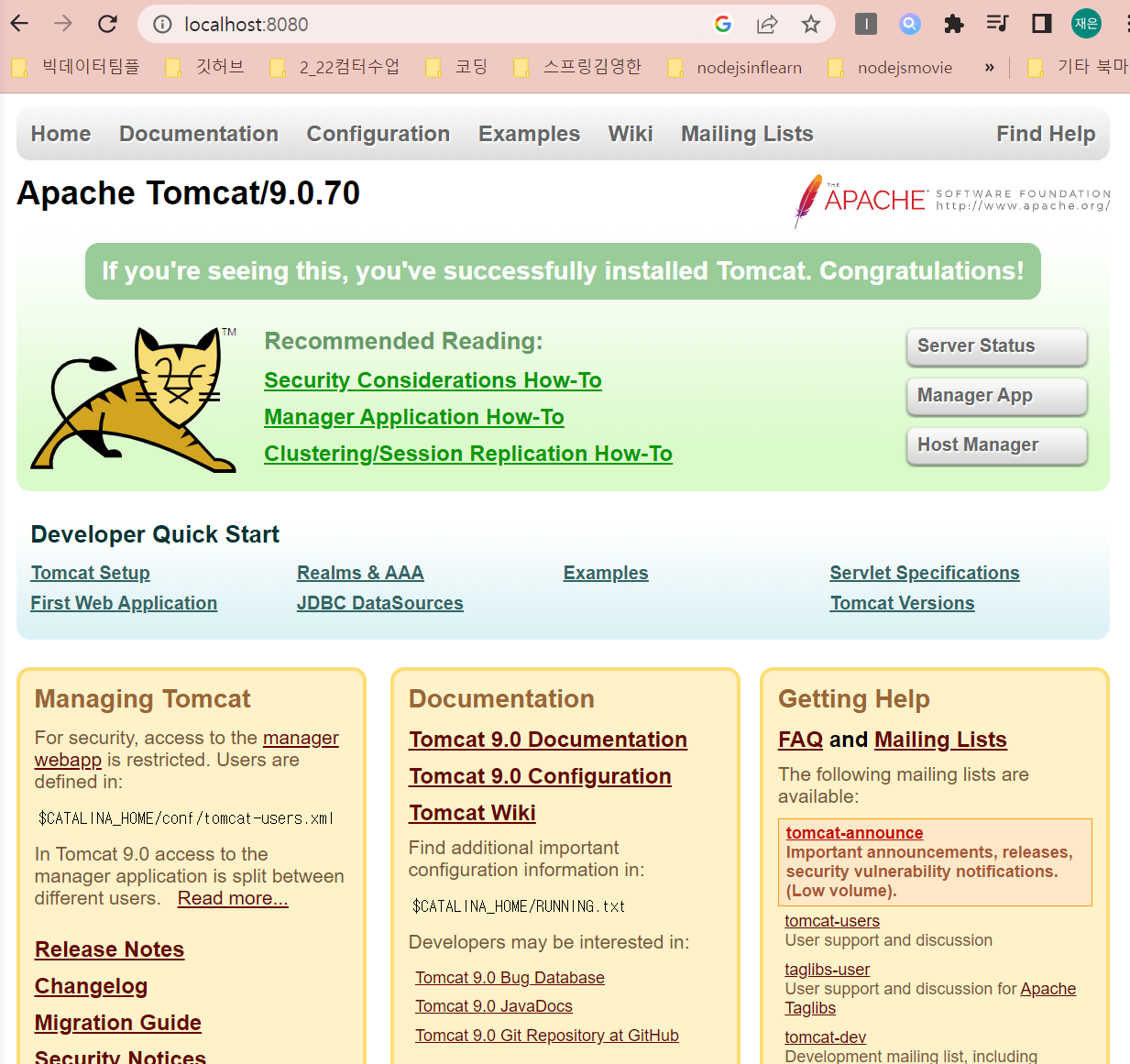Open the Configuration nav item
The image size is (1130, 1064).
pyautogui.click(x=378, y=134)
